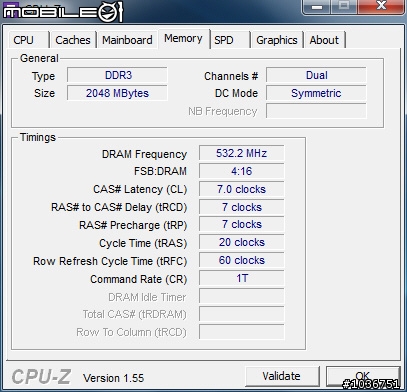The height and width of the screenshot is (392, 407).
Task: Click the 532.2 MHz DRAM frequency value
Action: click(241, 153)
